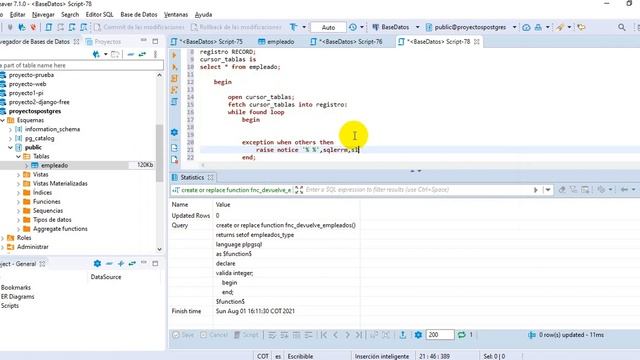640x360 pixels.
Task: Select the Secuencias folder
Action: click(x=48, y=211)
